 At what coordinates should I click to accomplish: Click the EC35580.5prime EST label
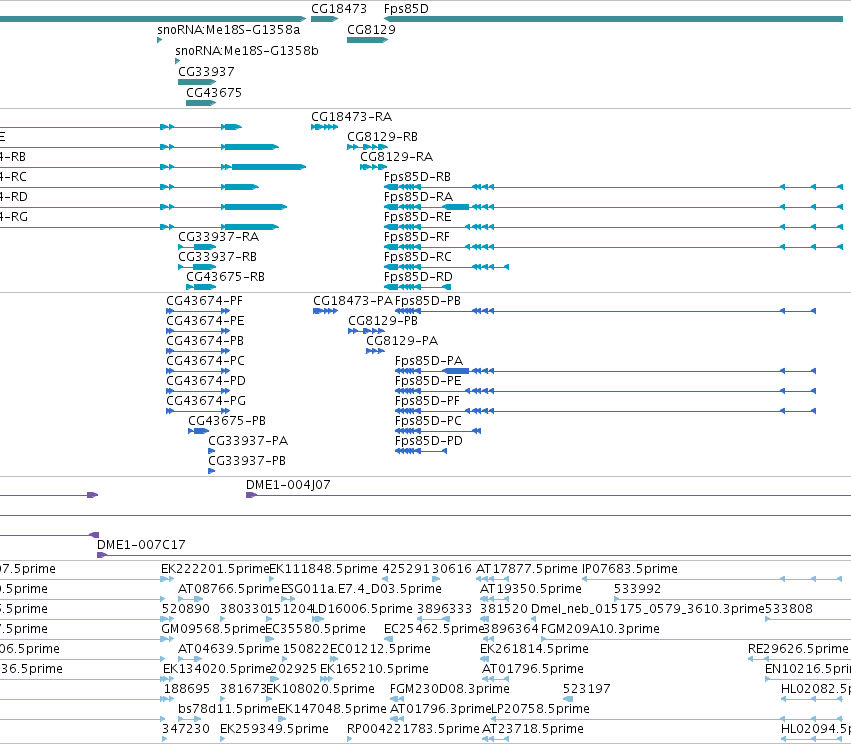pyautogui.click(x=315, y=629)
